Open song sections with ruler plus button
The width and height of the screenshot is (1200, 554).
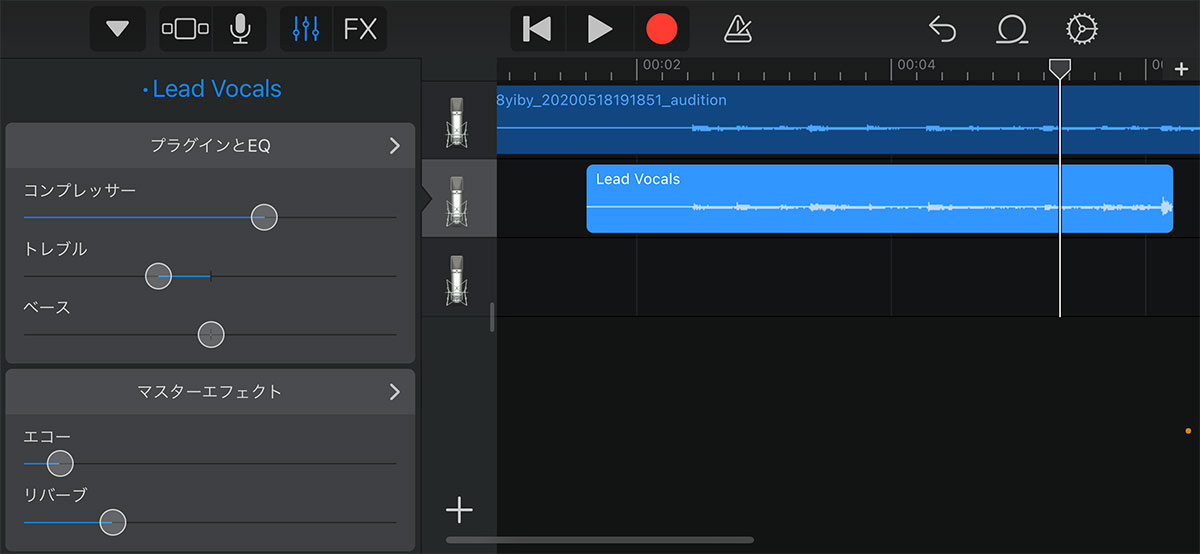click(1181, 69)
